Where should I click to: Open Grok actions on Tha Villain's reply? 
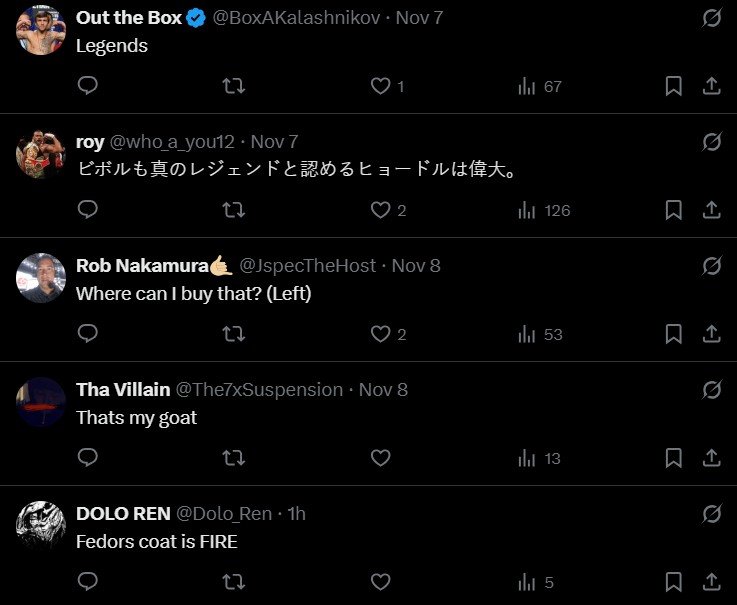tap(712, 390)
